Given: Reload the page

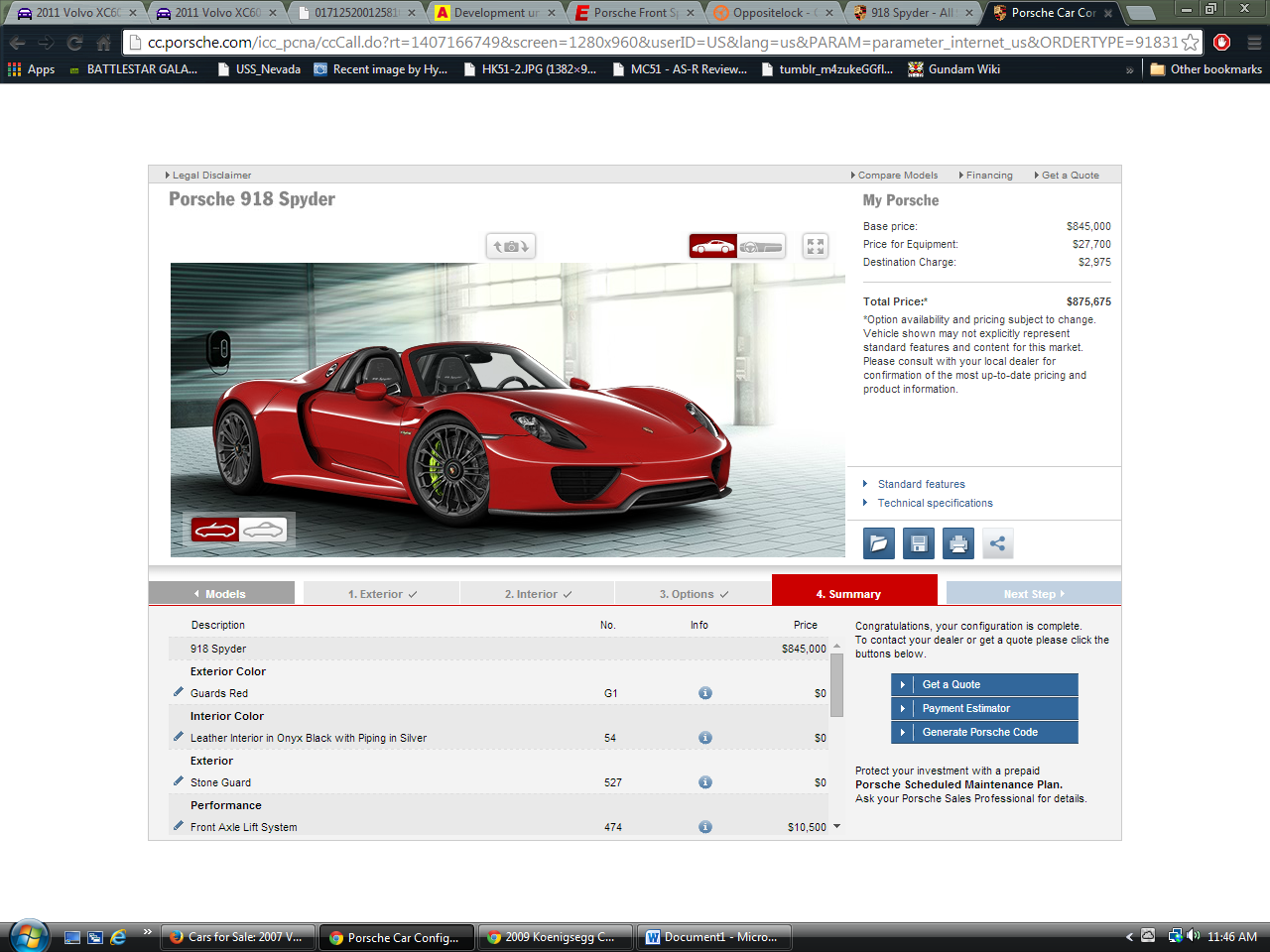Looking at the screenshot, I should pos(74,43).
